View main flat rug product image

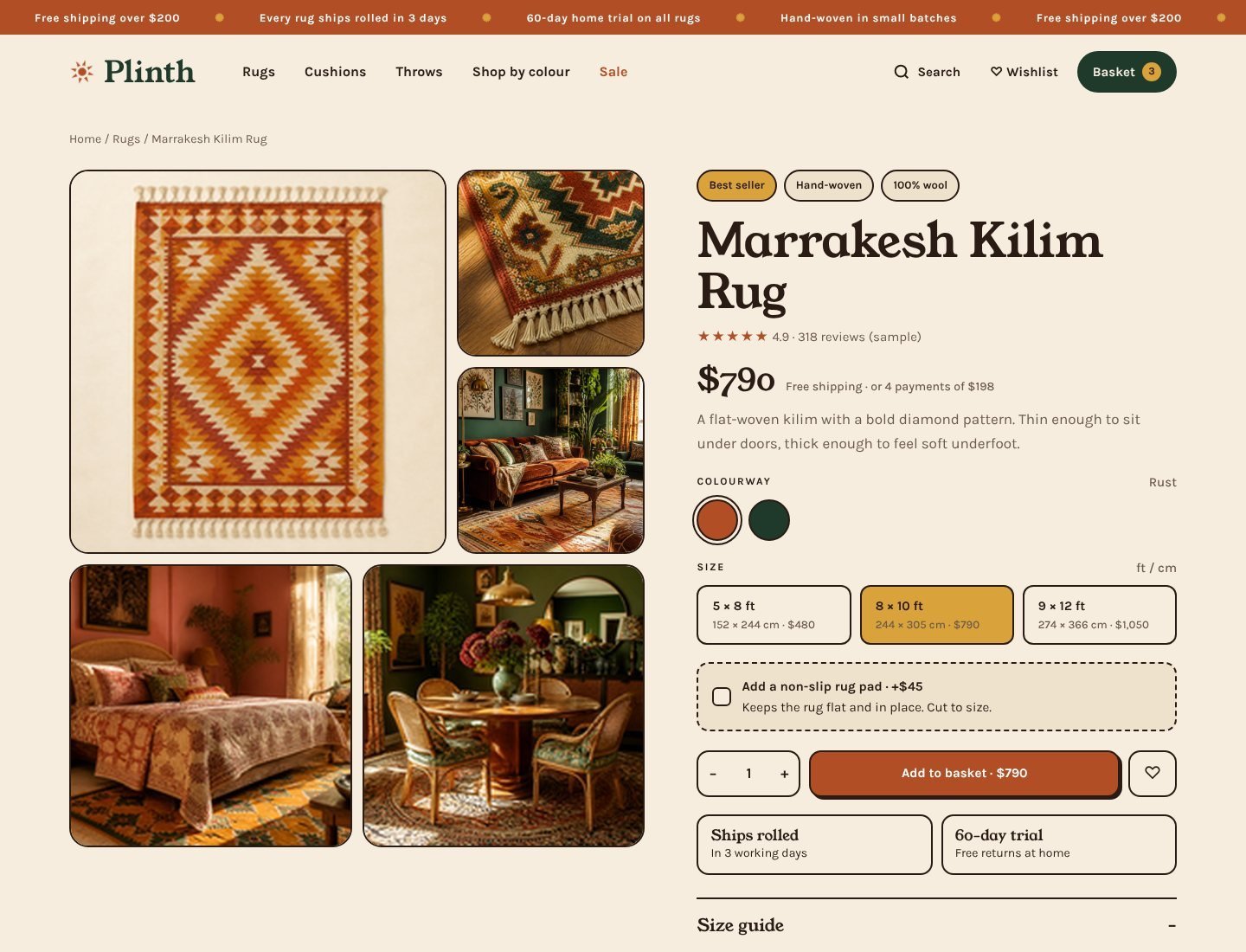tap(258, 362)
